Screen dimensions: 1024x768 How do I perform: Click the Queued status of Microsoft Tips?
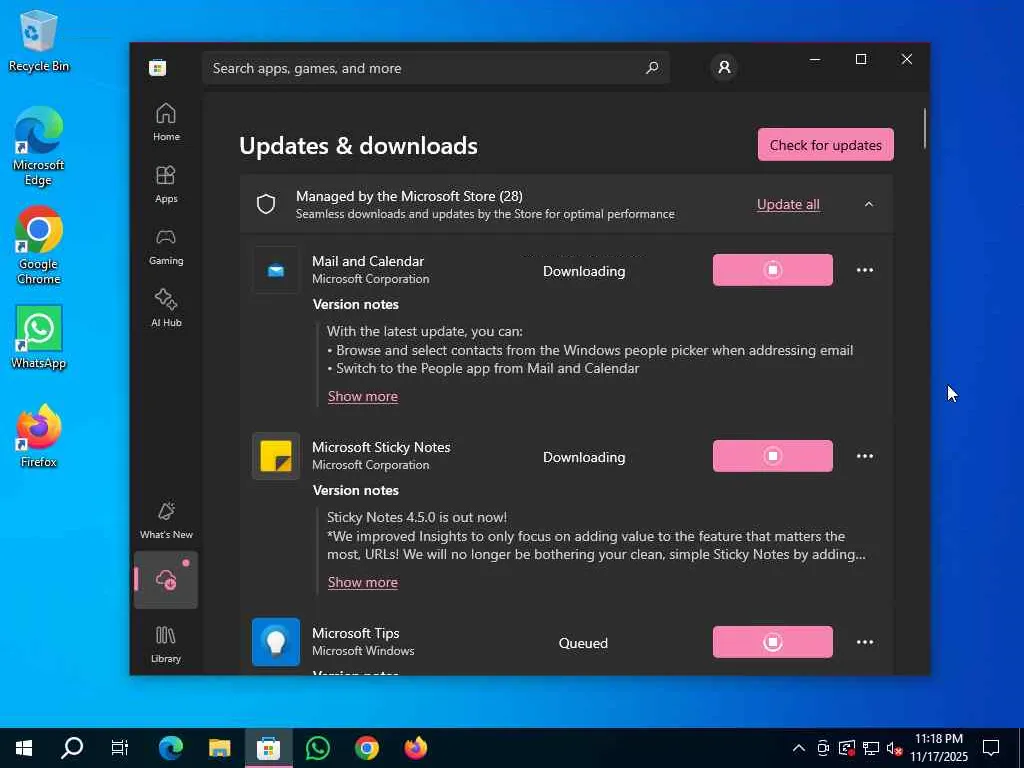583,643
